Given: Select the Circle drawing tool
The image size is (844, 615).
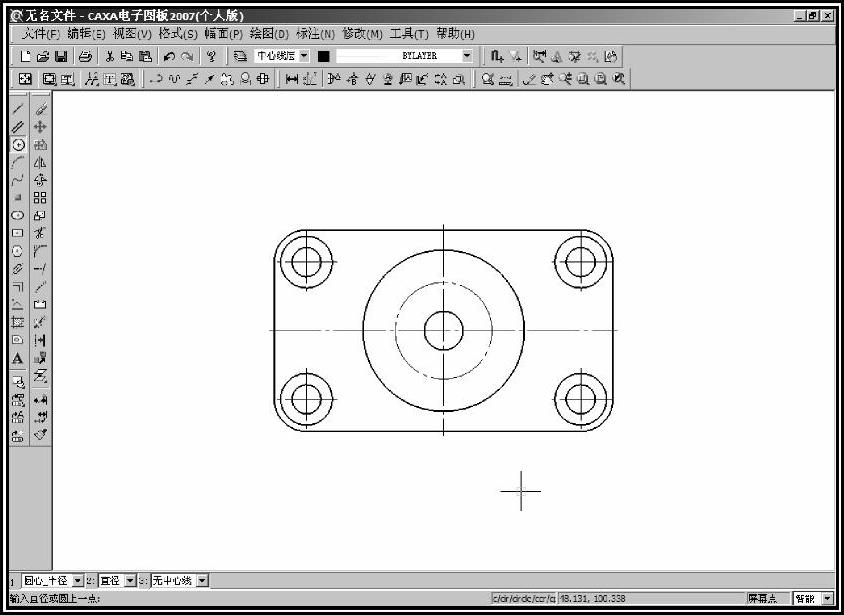Looking at the screenshot, I should pos(18,145).
